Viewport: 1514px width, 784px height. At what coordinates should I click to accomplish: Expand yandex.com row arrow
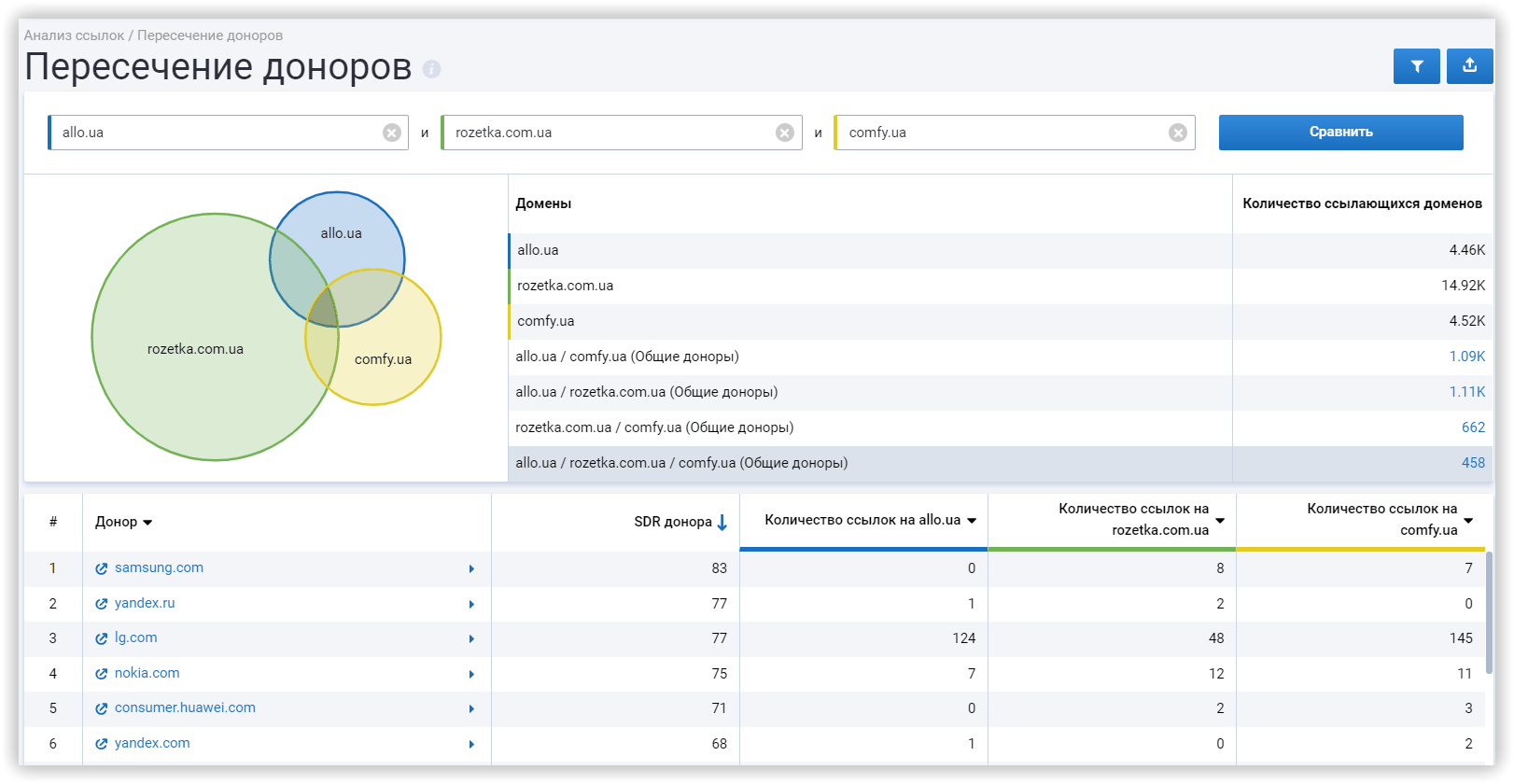[x=471, y=744]
